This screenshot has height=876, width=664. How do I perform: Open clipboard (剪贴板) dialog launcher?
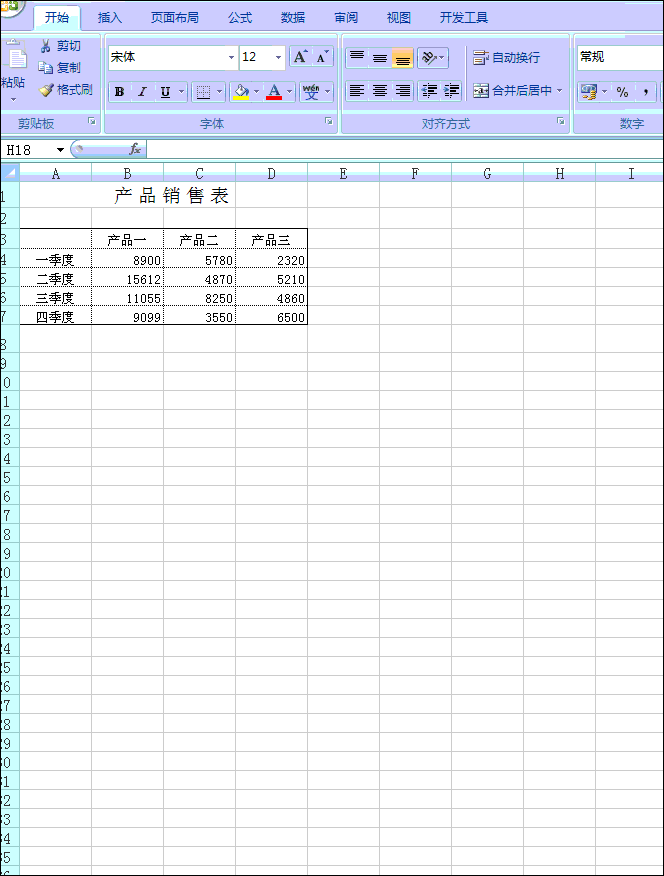click(x=92, y=121)
